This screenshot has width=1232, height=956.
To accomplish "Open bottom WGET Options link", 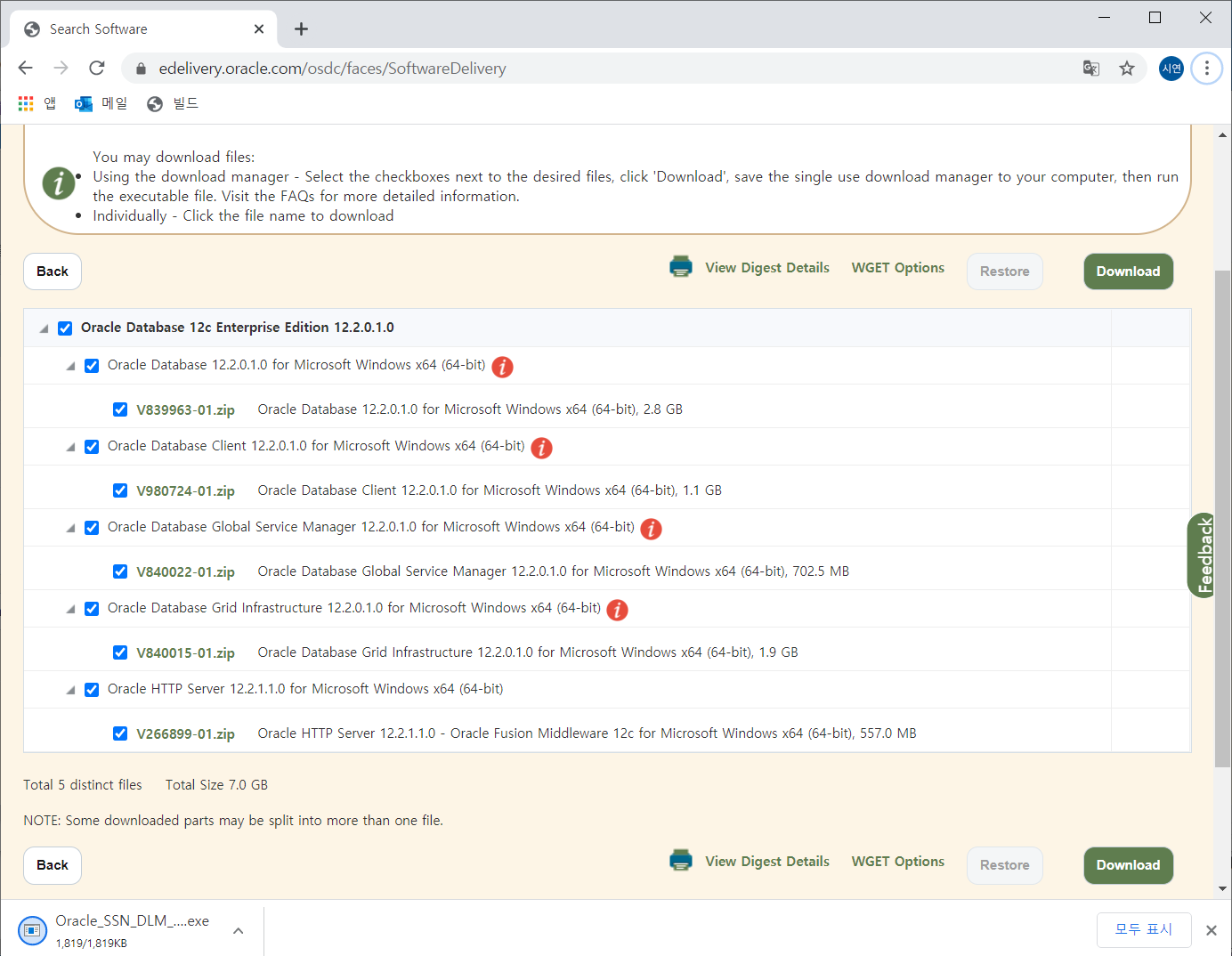I will tap(898, 862).
